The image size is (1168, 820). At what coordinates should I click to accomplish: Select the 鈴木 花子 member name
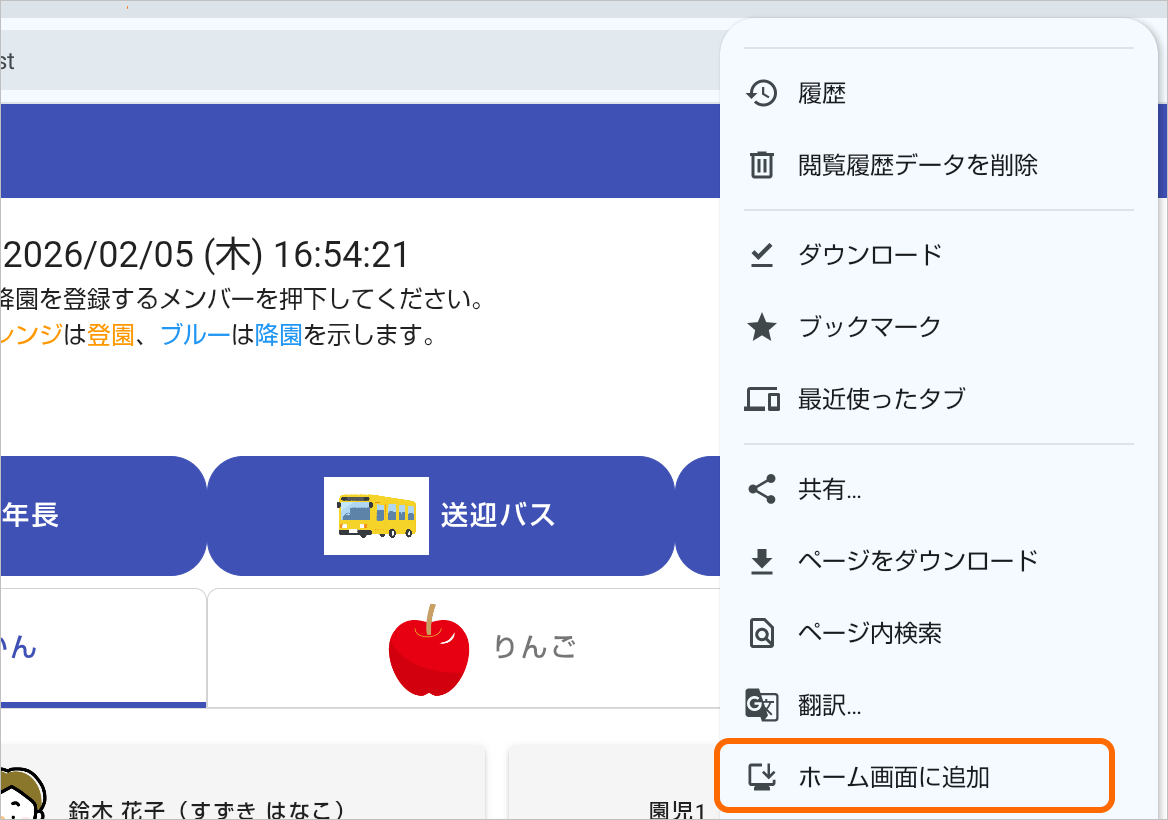pos(207,808)
